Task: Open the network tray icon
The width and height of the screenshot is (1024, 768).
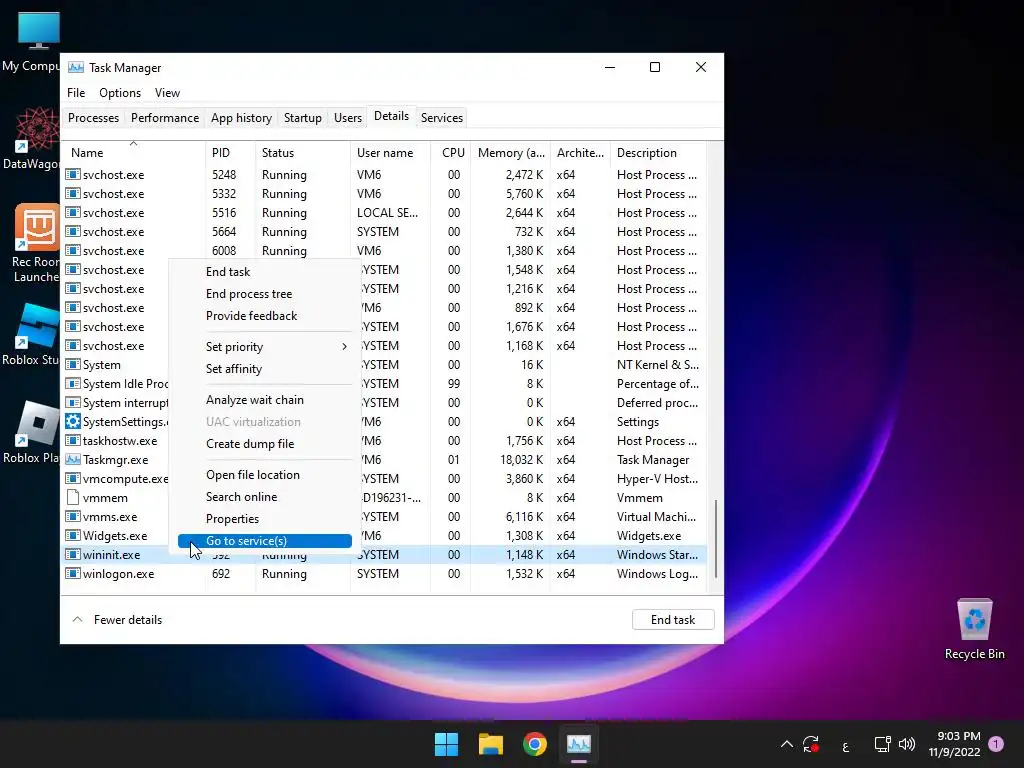Action: [882, 744]
